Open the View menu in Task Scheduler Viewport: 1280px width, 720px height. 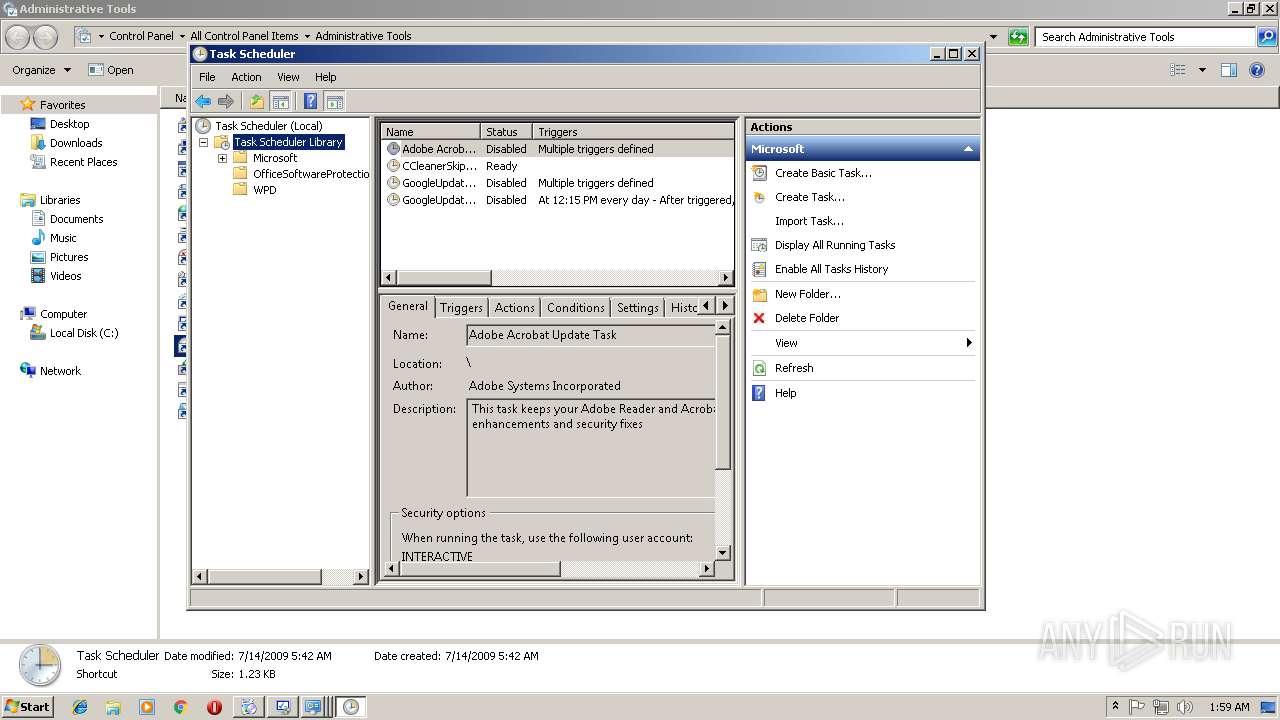click(288, 77)
